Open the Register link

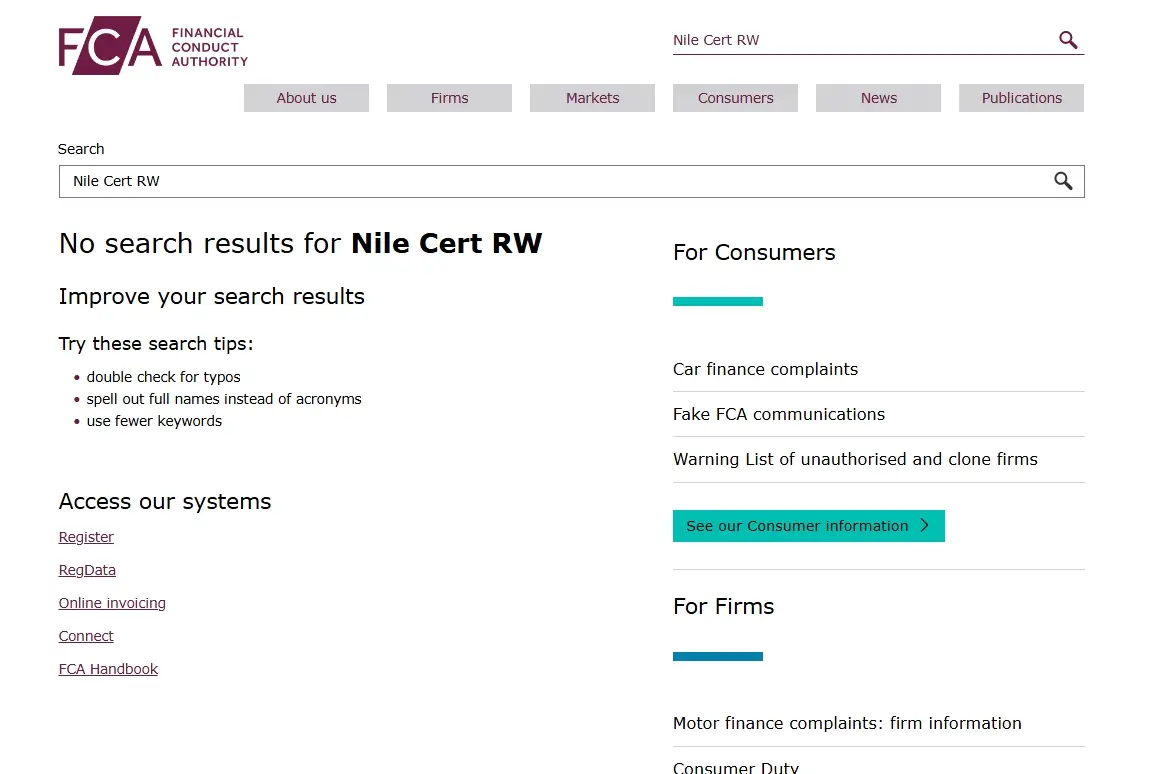[x=86, y=536]
